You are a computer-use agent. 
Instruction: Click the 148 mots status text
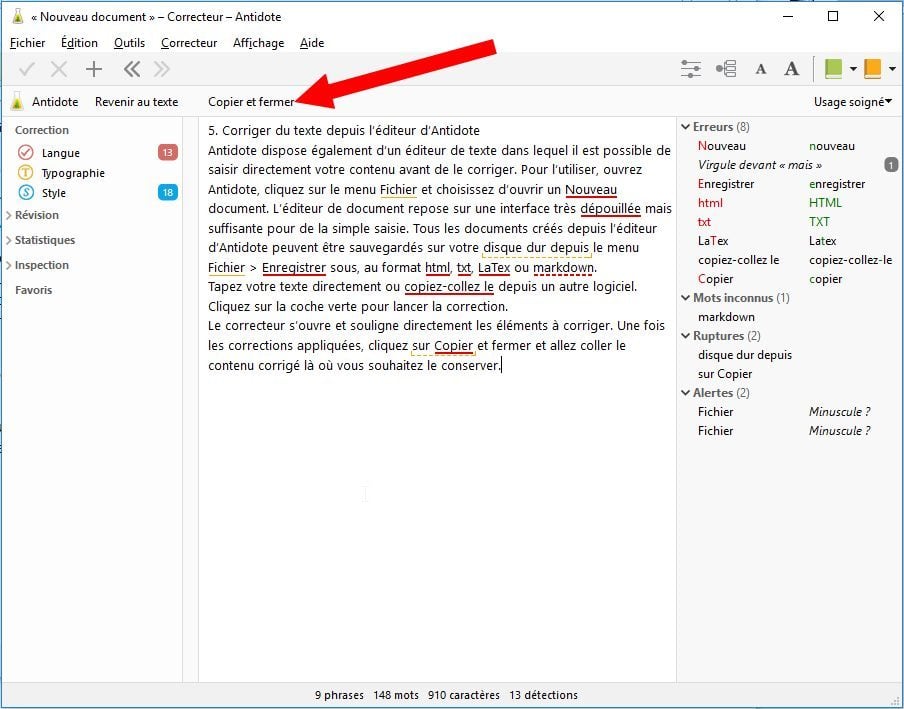(396, 695)
